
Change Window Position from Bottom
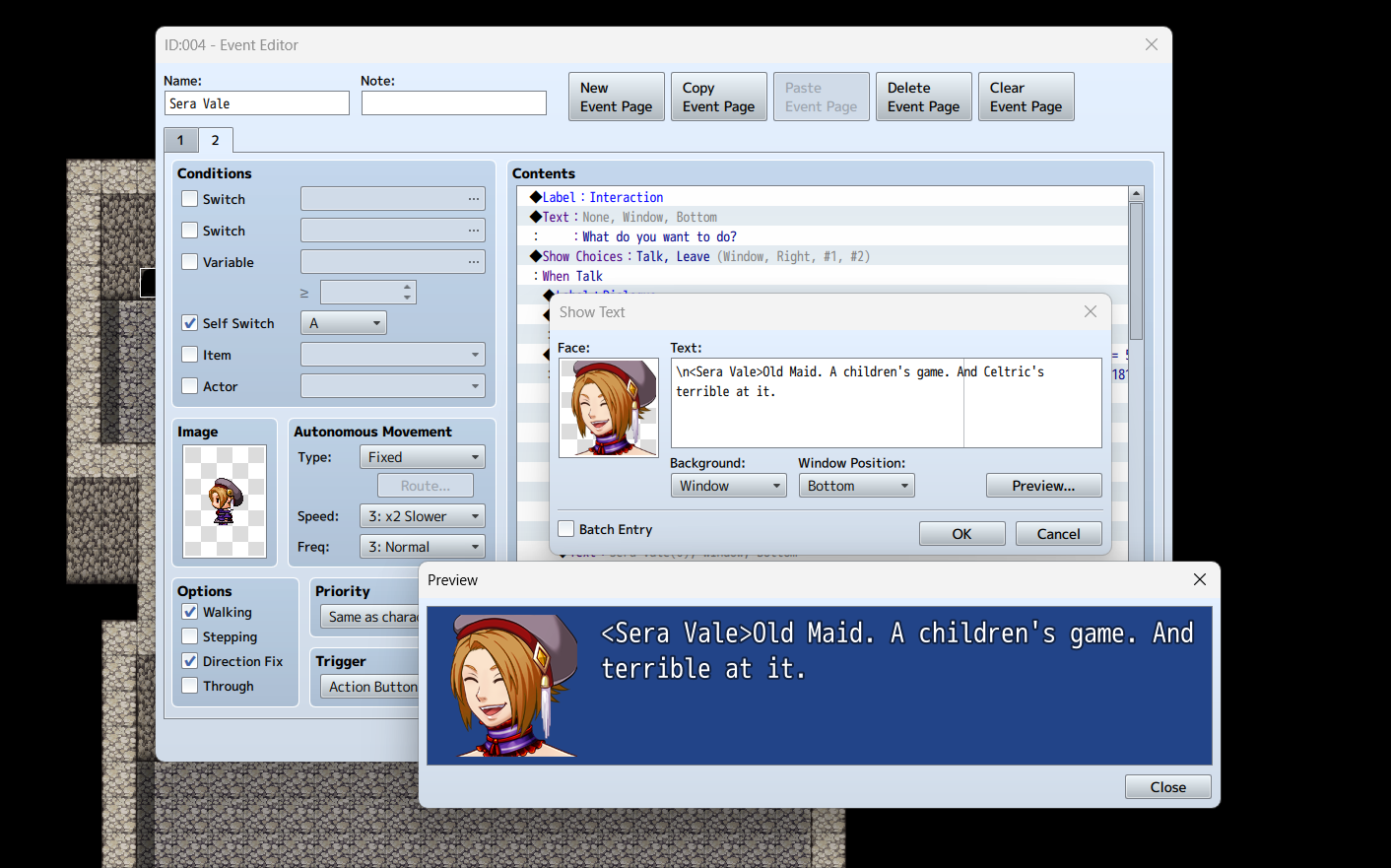click(x=856, y=485)
